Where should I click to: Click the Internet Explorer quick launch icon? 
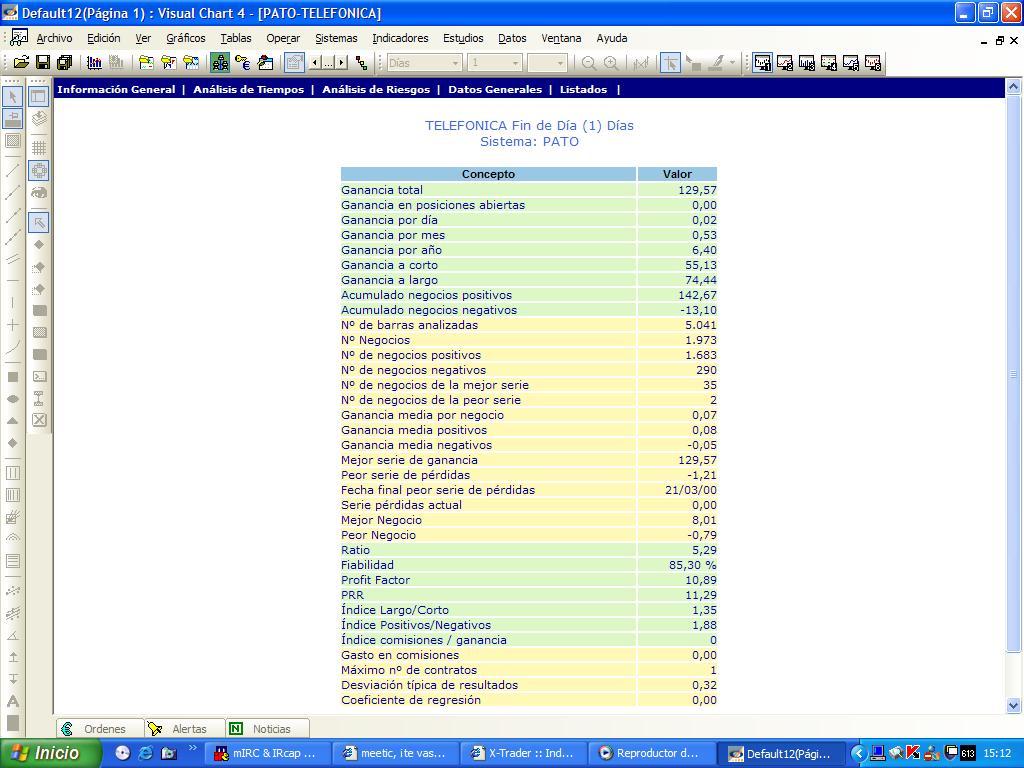[146, 753]
